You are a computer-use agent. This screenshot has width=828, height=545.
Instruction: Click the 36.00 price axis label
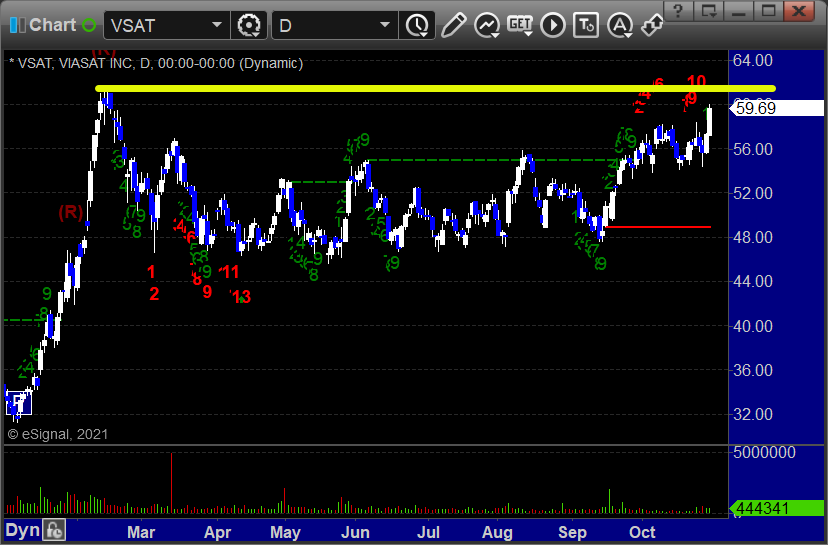click(x=752, y=370)
